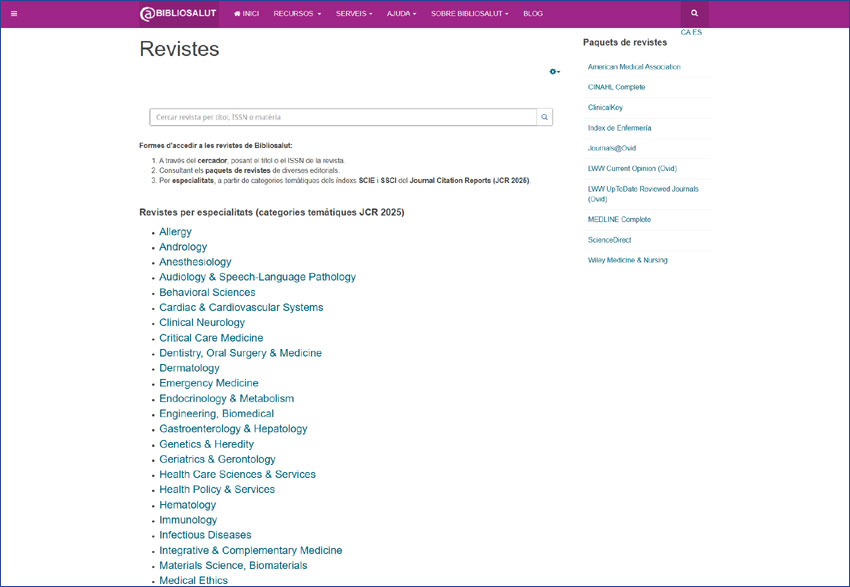
Task: Expand the Ajuda menu
Action: (x=401, y=14)
